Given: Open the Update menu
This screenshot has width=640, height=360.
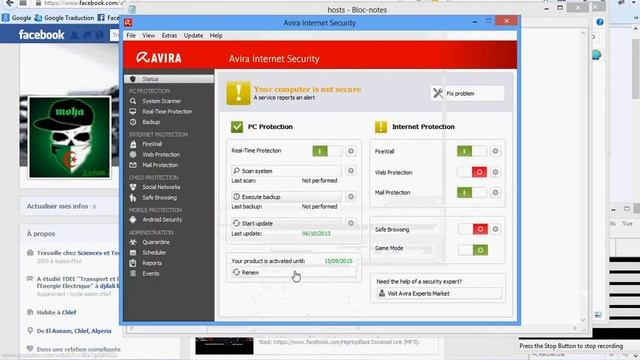Looking at the screenshot, I should [193, 36].
